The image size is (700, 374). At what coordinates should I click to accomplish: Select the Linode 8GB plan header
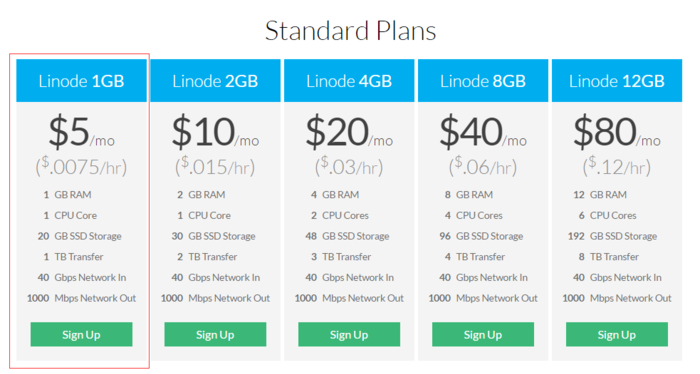483,81
